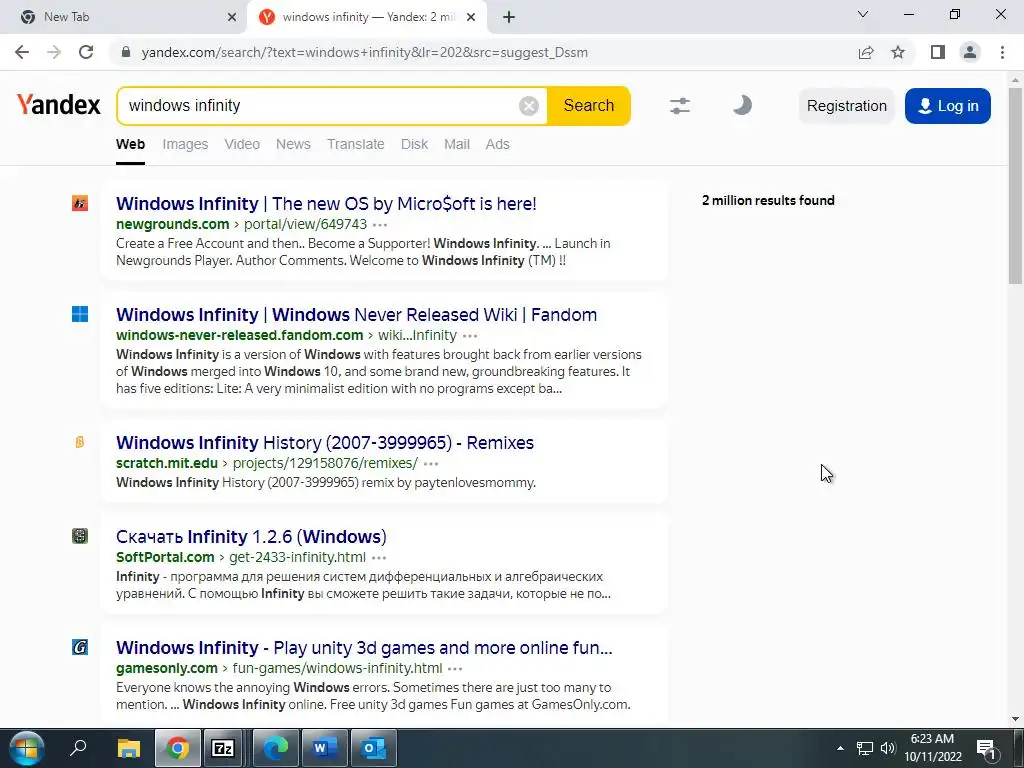Click the scrollbar down arrow
The height and width of the screenshot is (768, 1024).
(x=1015, y=719)
